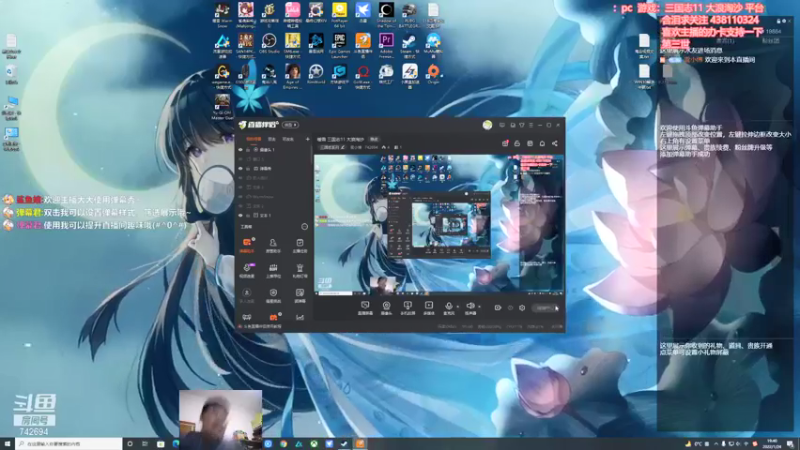The height and width of the screenshot is (450, 800).
Task: Open Chrome from the taskbar
Action: 283,444
